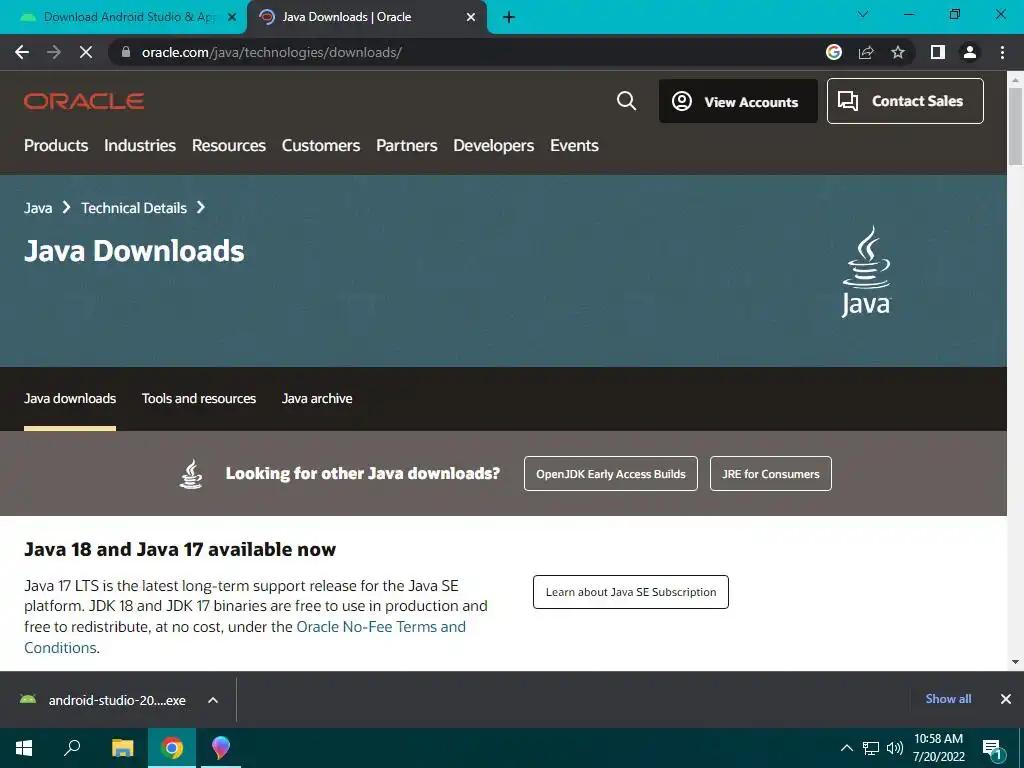
Task: Expand the android-studio download options chevron
Action: pyautogui.click(x=213, y=700)
